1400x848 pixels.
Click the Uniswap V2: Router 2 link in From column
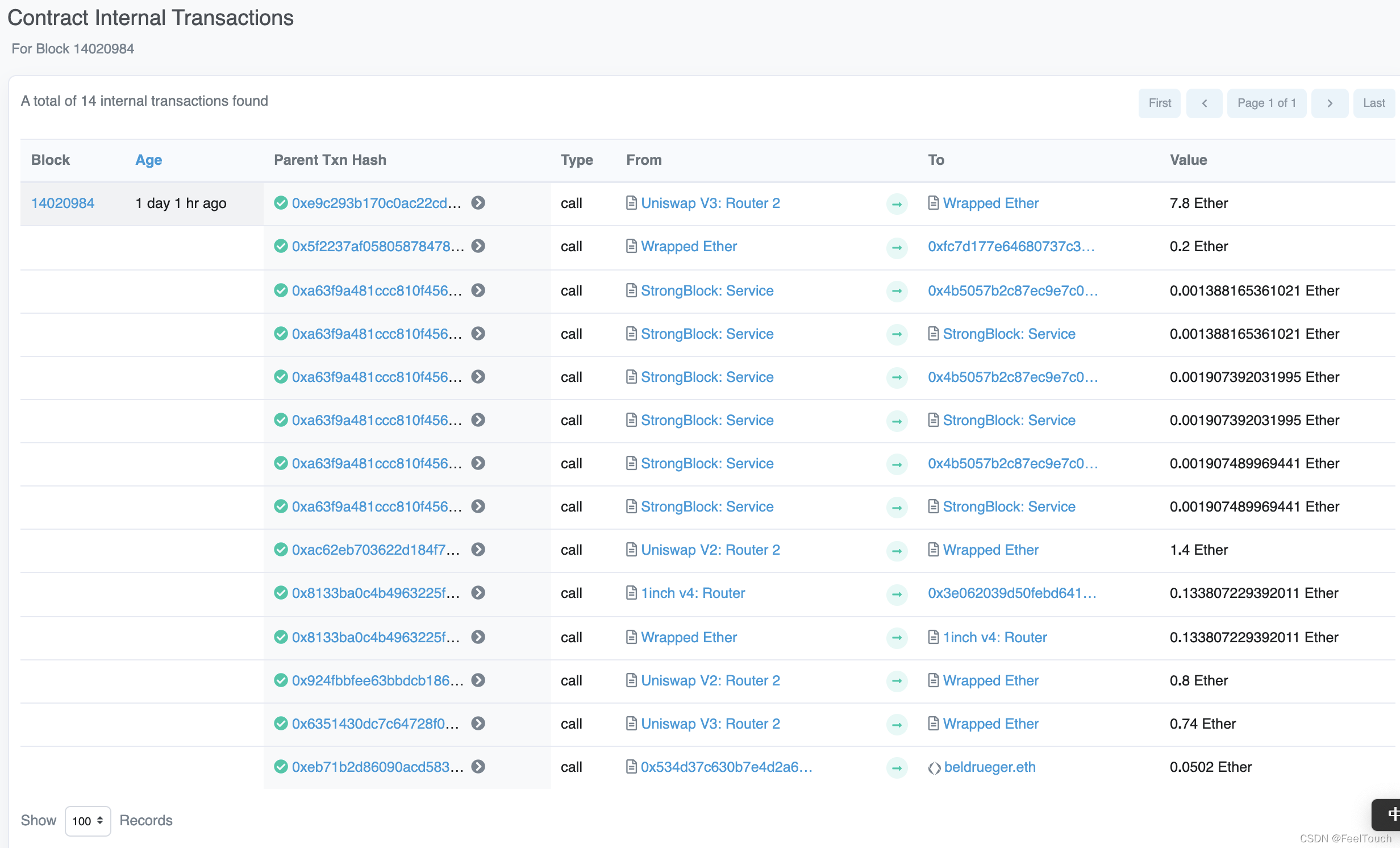711,549
